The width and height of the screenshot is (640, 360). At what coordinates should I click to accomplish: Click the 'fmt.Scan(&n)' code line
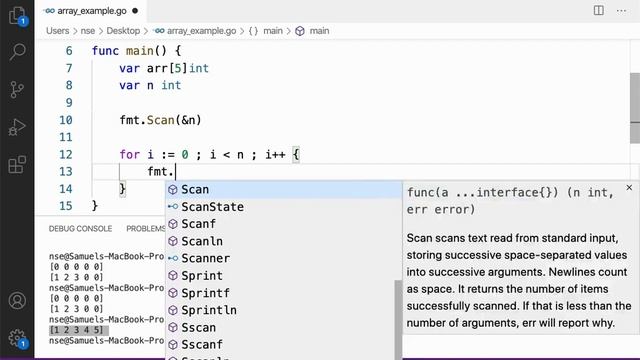pyautogui.click(x=160, y=120)
